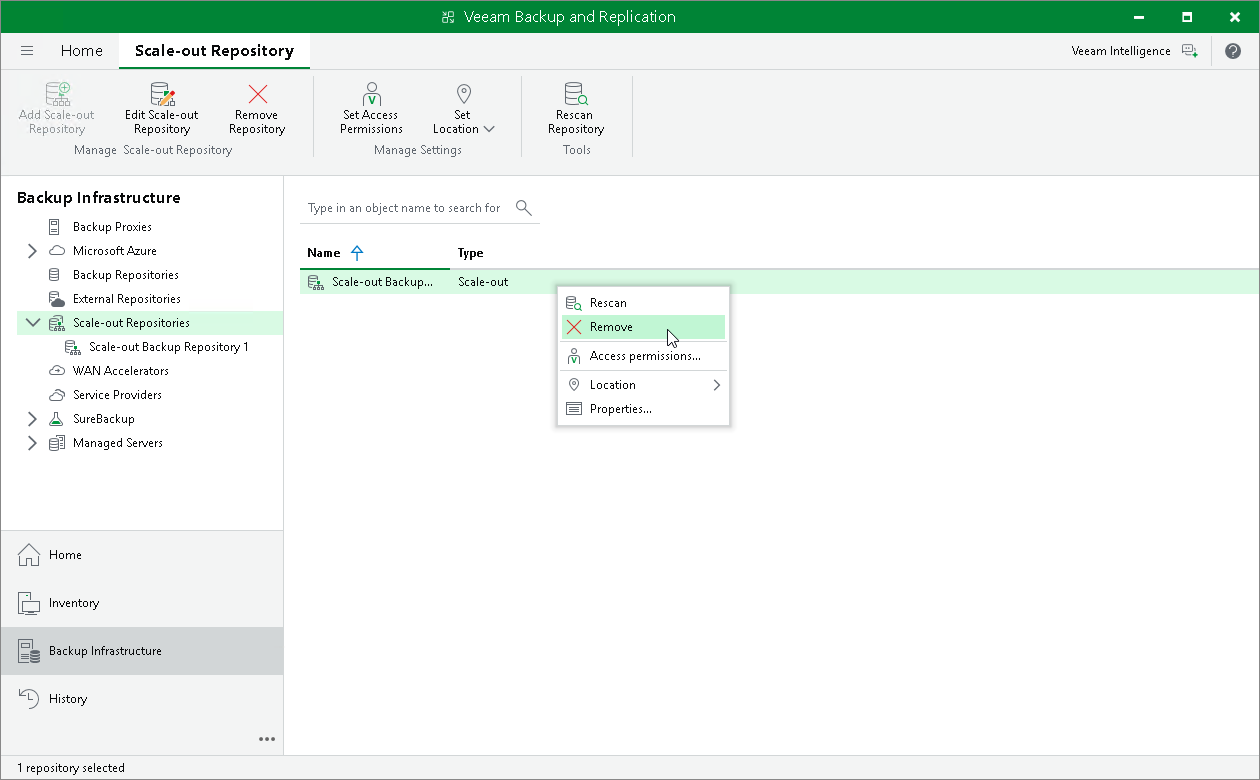Screen dimensions: 1260x780
Task: Click the Managed Servers icon
Action: (x=56, y=443)
